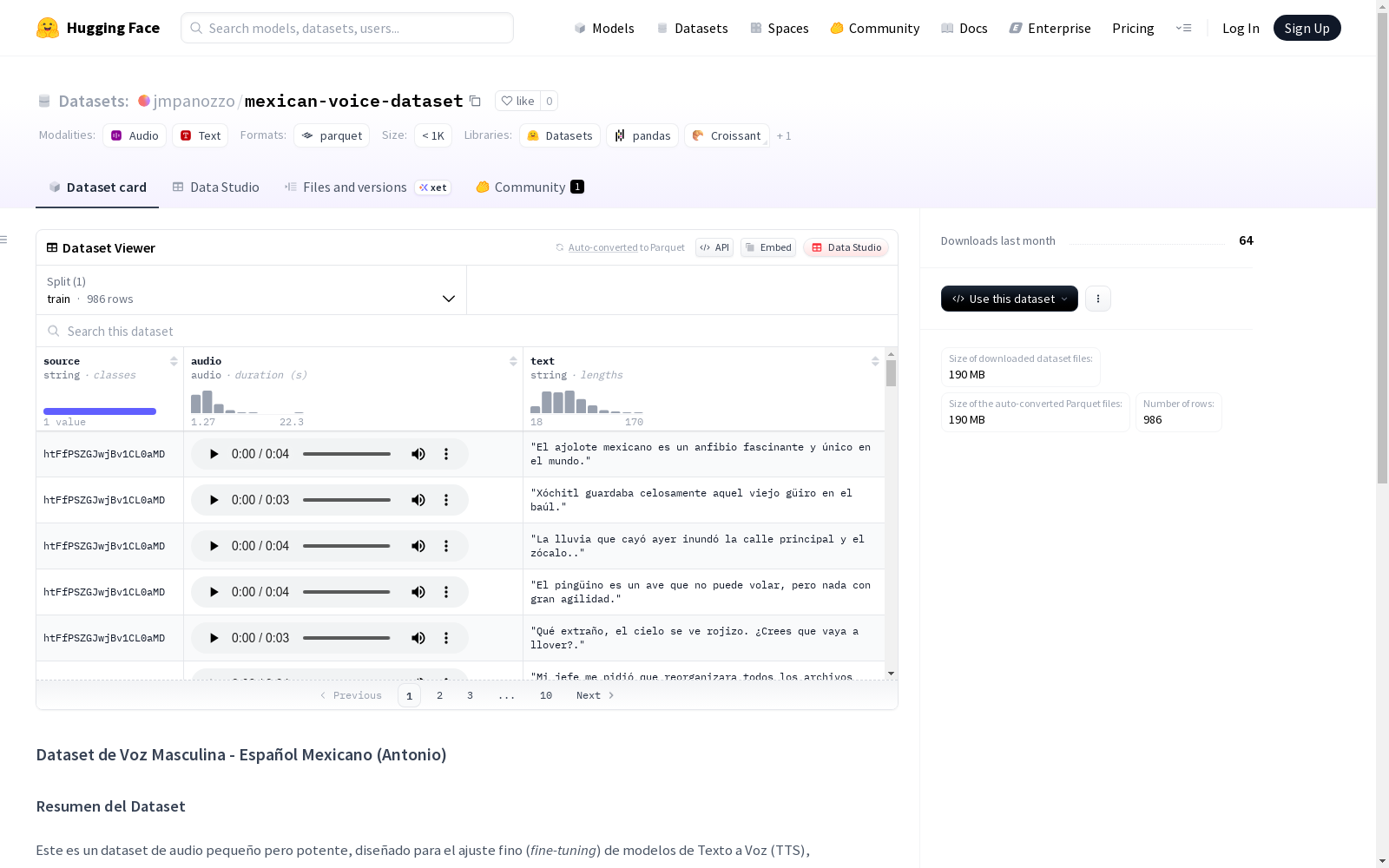Click the Embed button

(768, 247)
